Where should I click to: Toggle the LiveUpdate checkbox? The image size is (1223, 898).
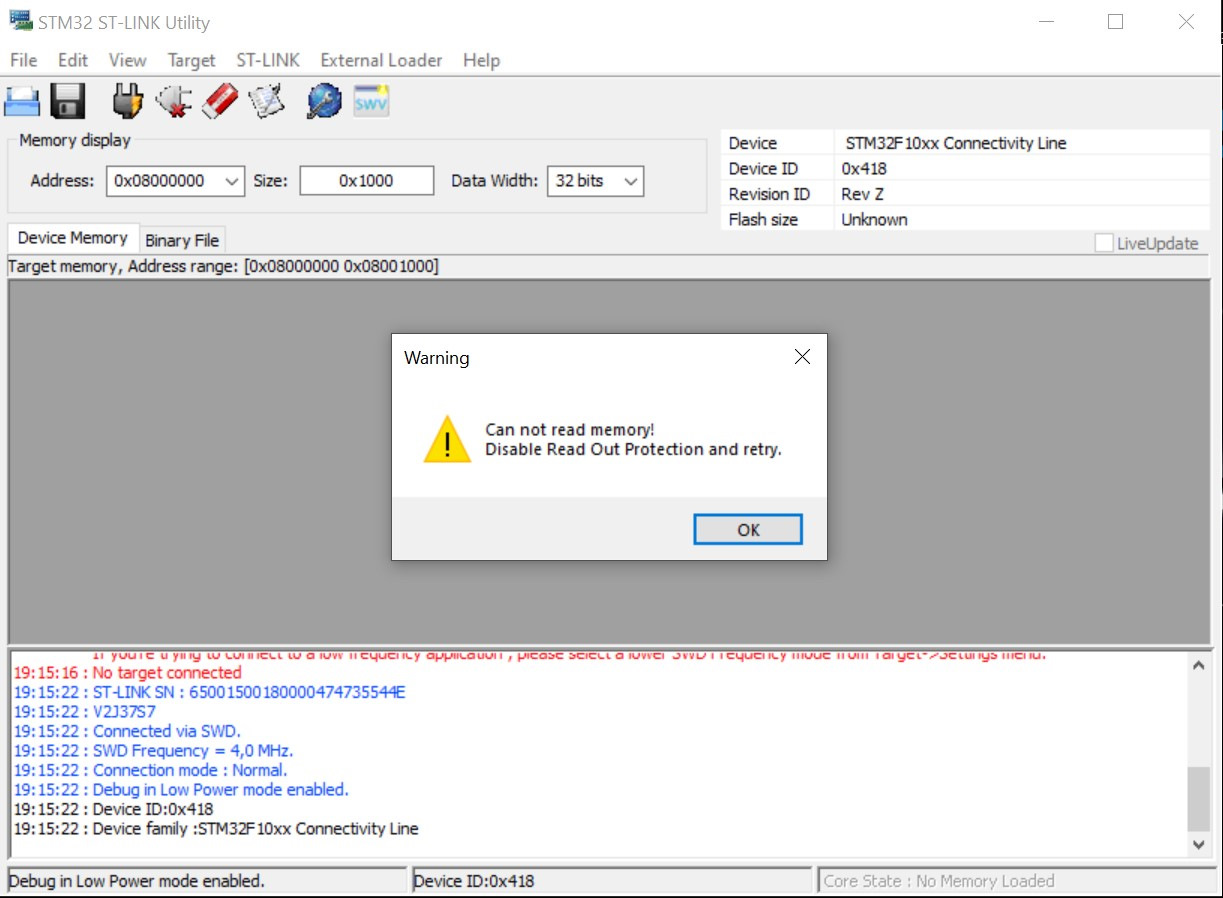pyautogui.click(x=1103, y=243)
